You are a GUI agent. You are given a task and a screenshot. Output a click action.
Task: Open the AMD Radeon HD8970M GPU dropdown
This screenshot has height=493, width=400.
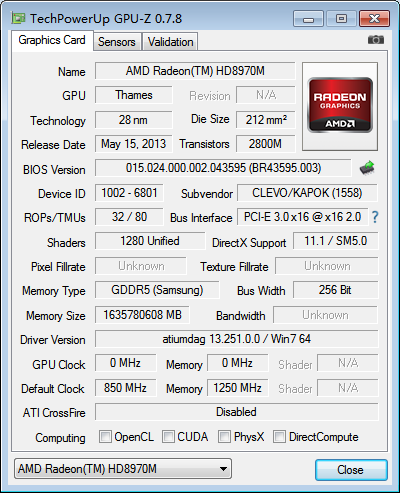coord(123,469)
